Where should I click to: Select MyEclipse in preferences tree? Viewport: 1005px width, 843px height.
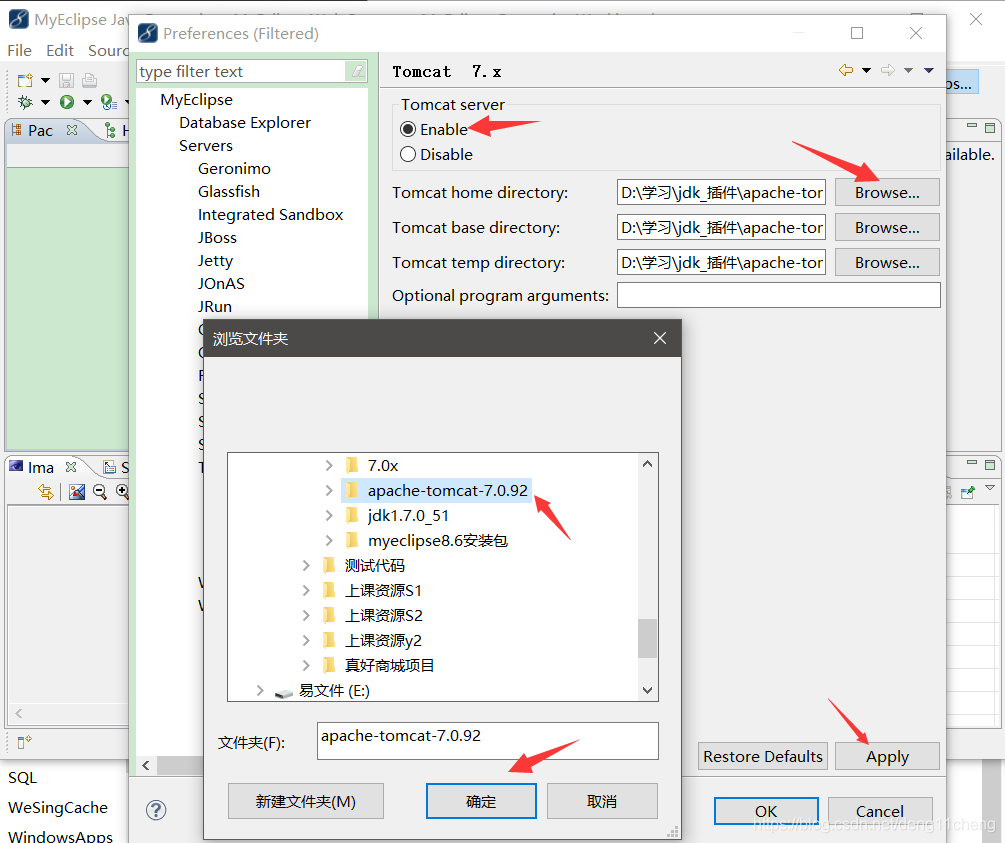[196, 99]
